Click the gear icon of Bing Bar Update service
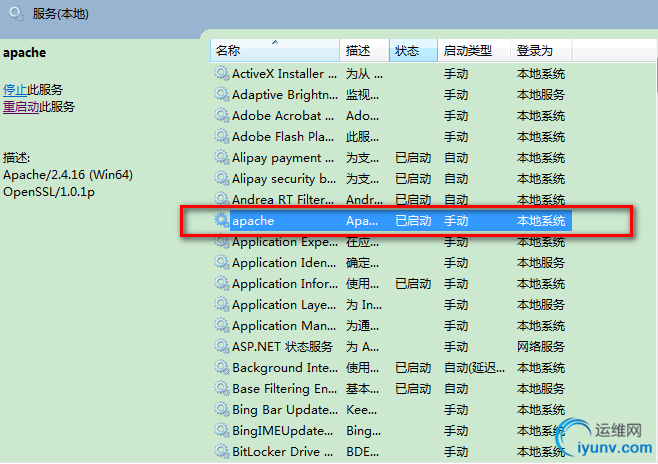The image size is (658, 464). [222, 409]
